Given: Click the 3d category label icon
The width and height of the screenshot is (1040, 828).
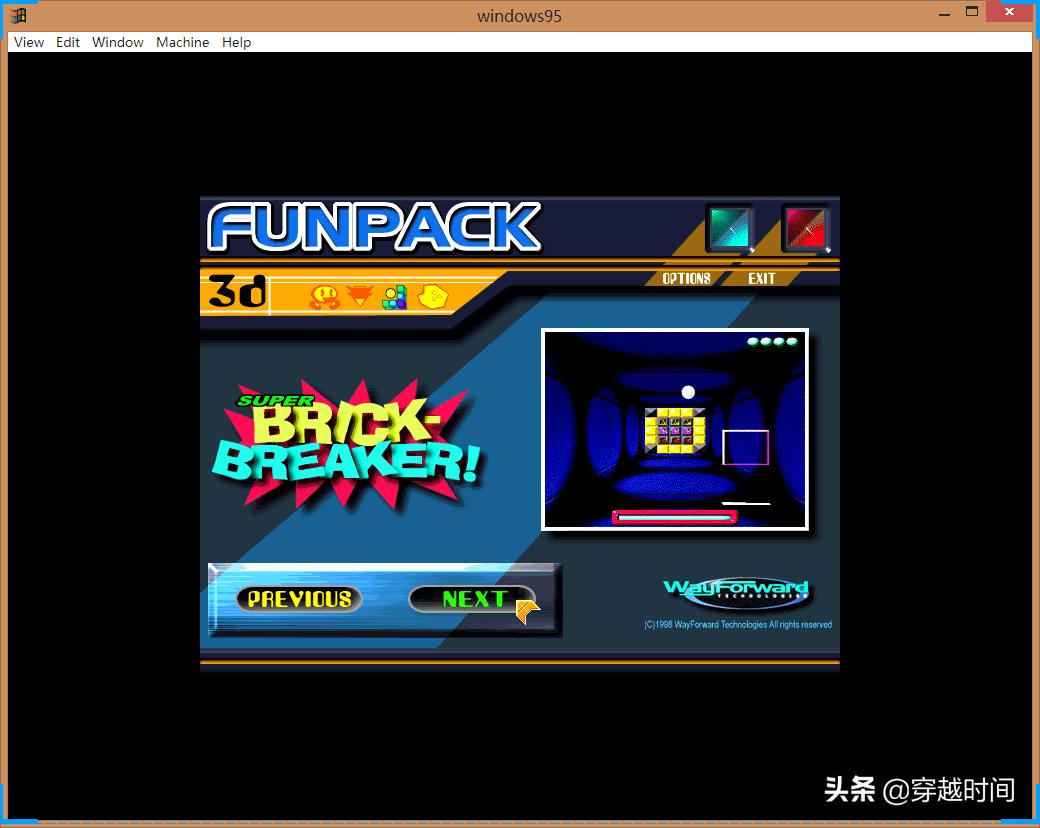Looking at the screenshot, I should point(235,293).
